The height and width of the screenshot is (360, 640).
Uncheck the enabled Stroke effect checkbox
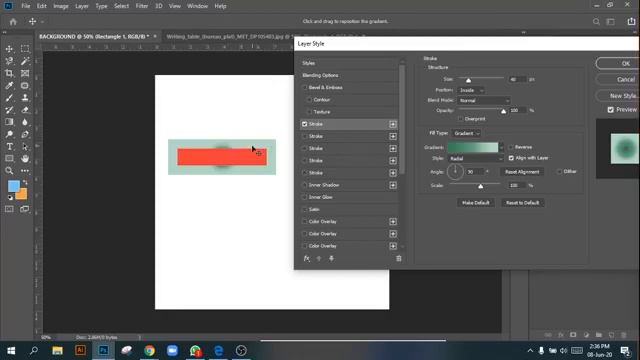click(x=304, y=124)
